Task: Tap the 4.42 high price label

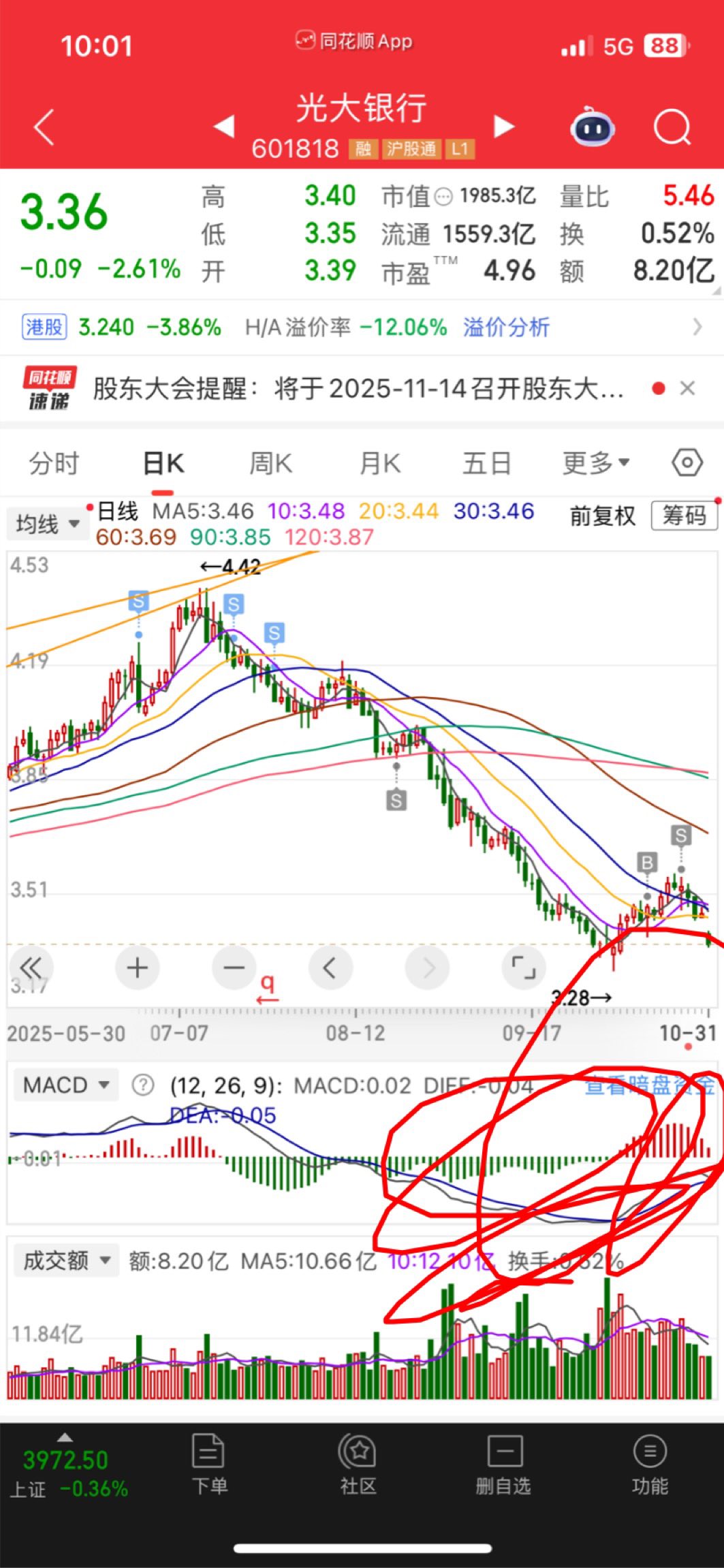Action: coord(231,566)
